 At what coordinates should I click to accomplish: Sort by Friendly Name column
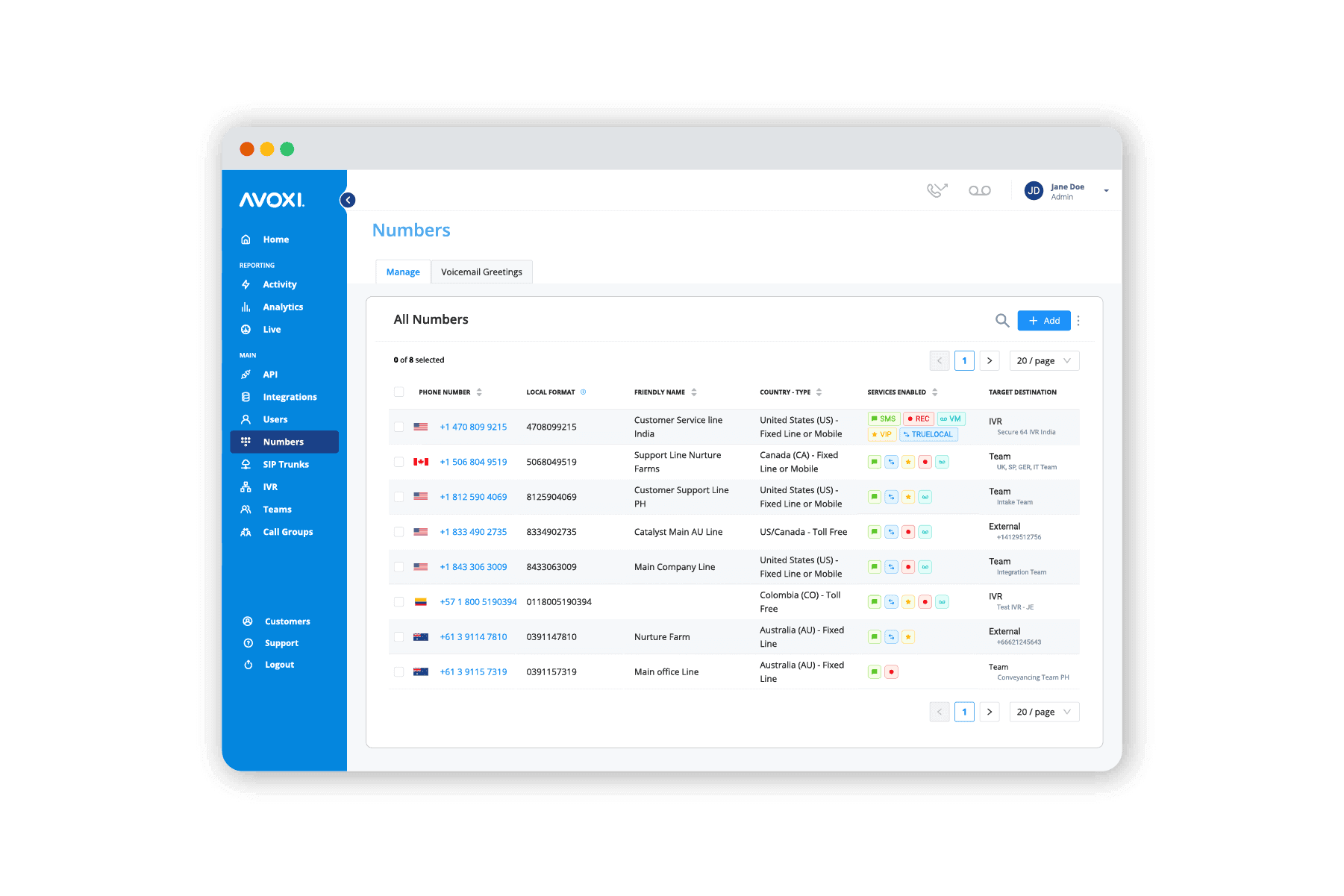(x=694, y=392)
